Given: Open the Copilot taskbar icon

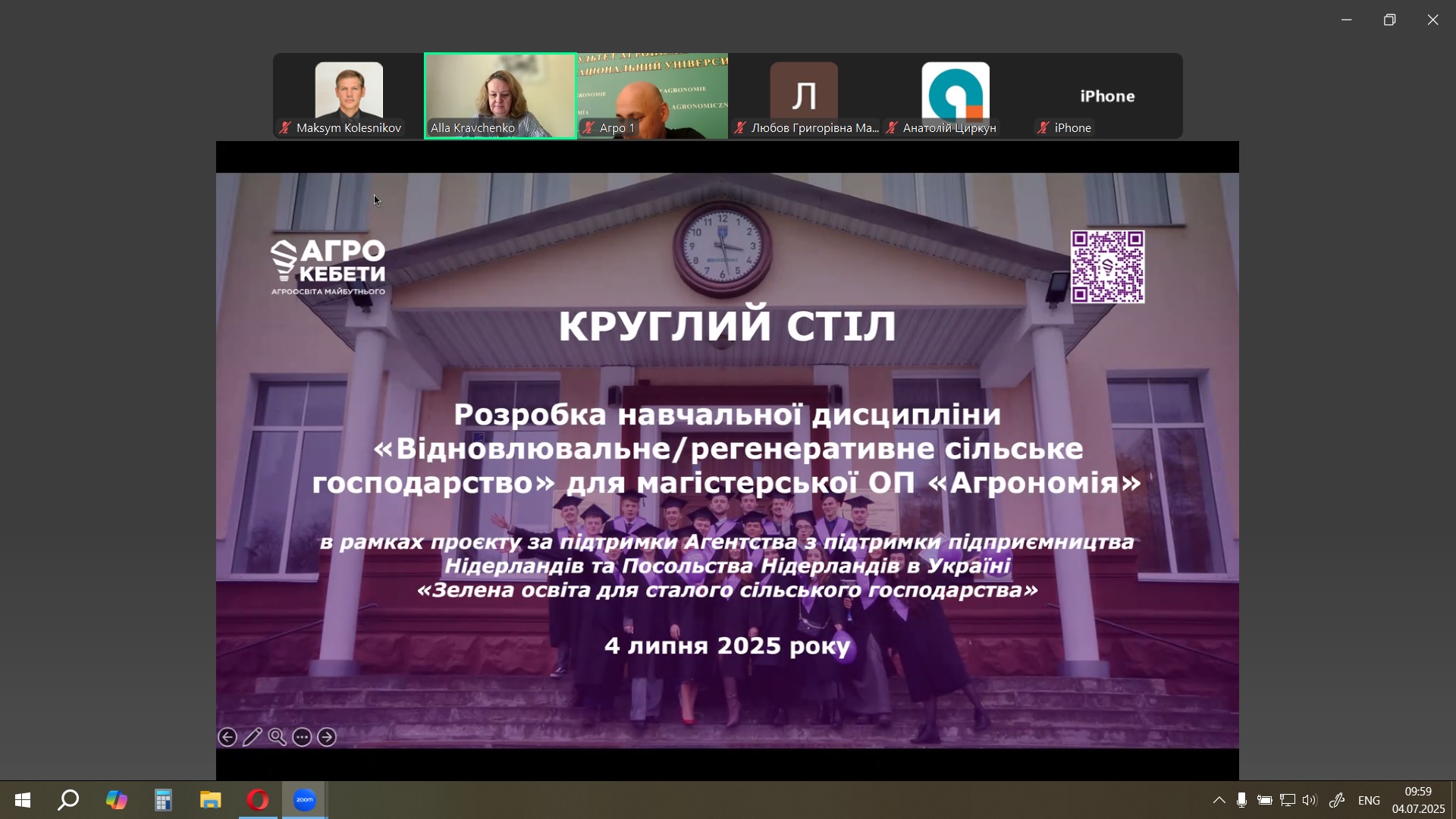Looking at the screenshot, I should [x=116, y=800].
